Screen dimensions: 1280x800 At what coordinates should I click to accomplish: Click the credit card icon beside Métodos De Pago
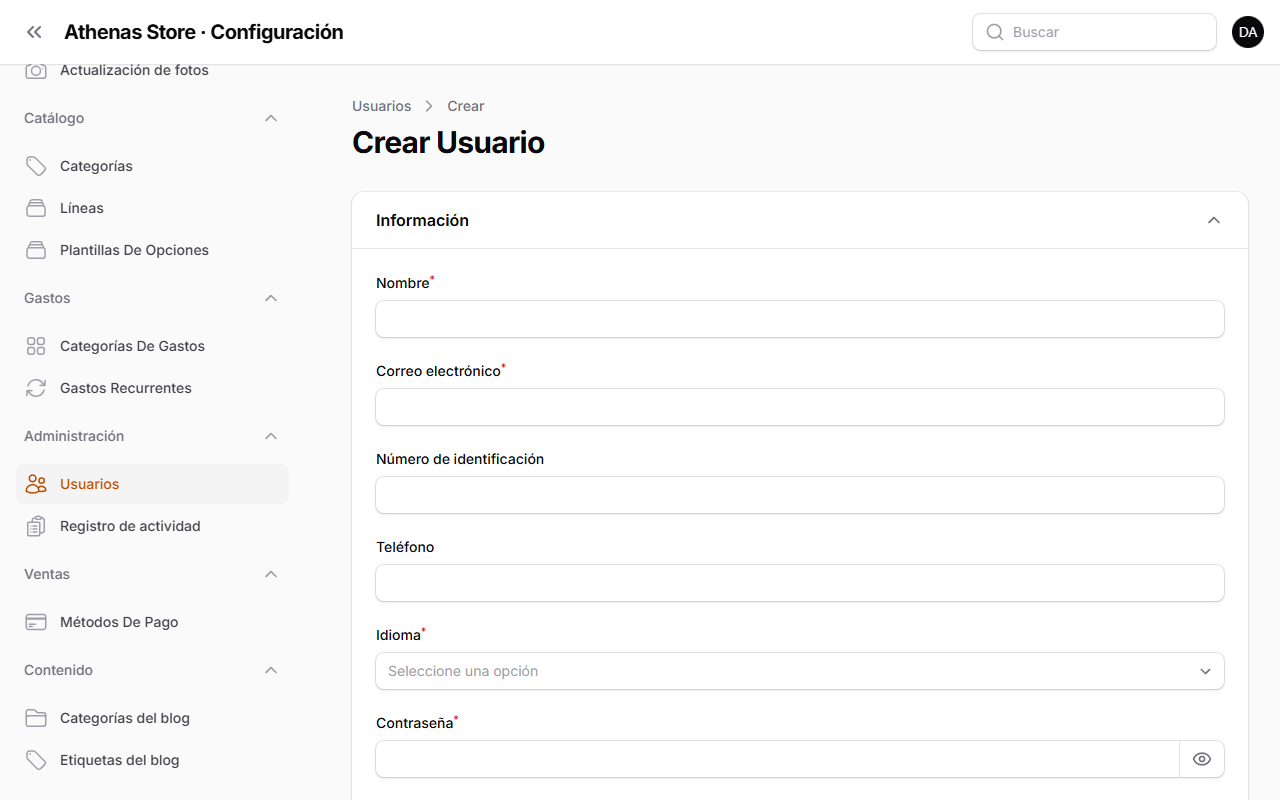(x=36, y=622)
